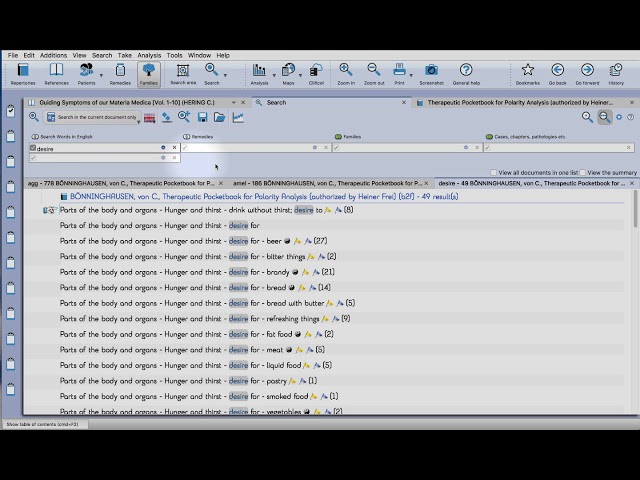
Task: Open the Remedies bottle icon
Action: [x=120, y=74]
